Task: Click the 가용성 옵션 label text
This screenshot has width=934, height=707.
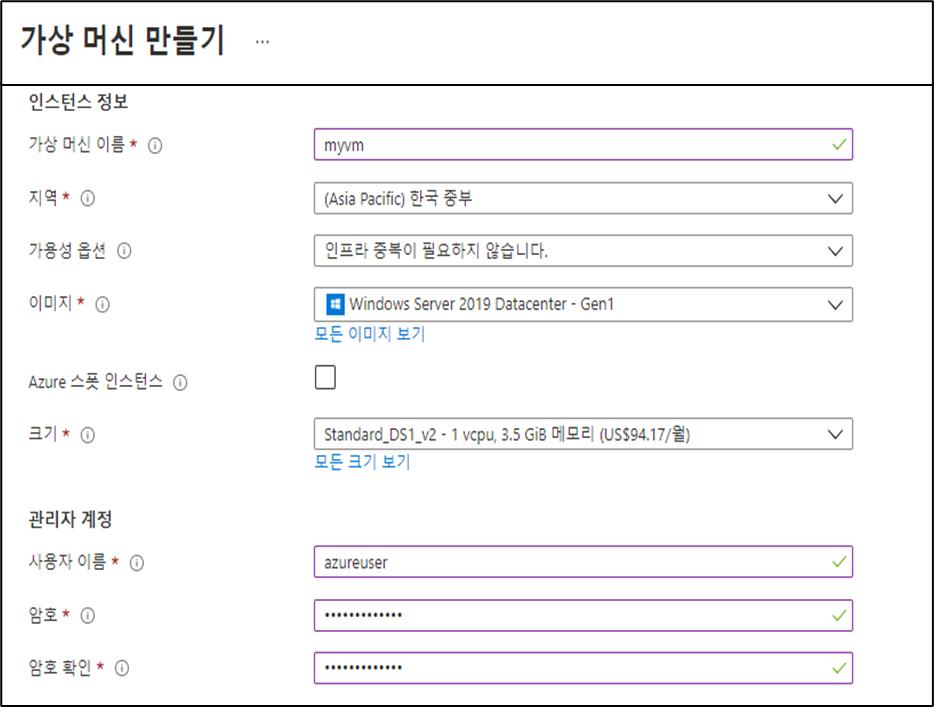Action: coord(67,250)
